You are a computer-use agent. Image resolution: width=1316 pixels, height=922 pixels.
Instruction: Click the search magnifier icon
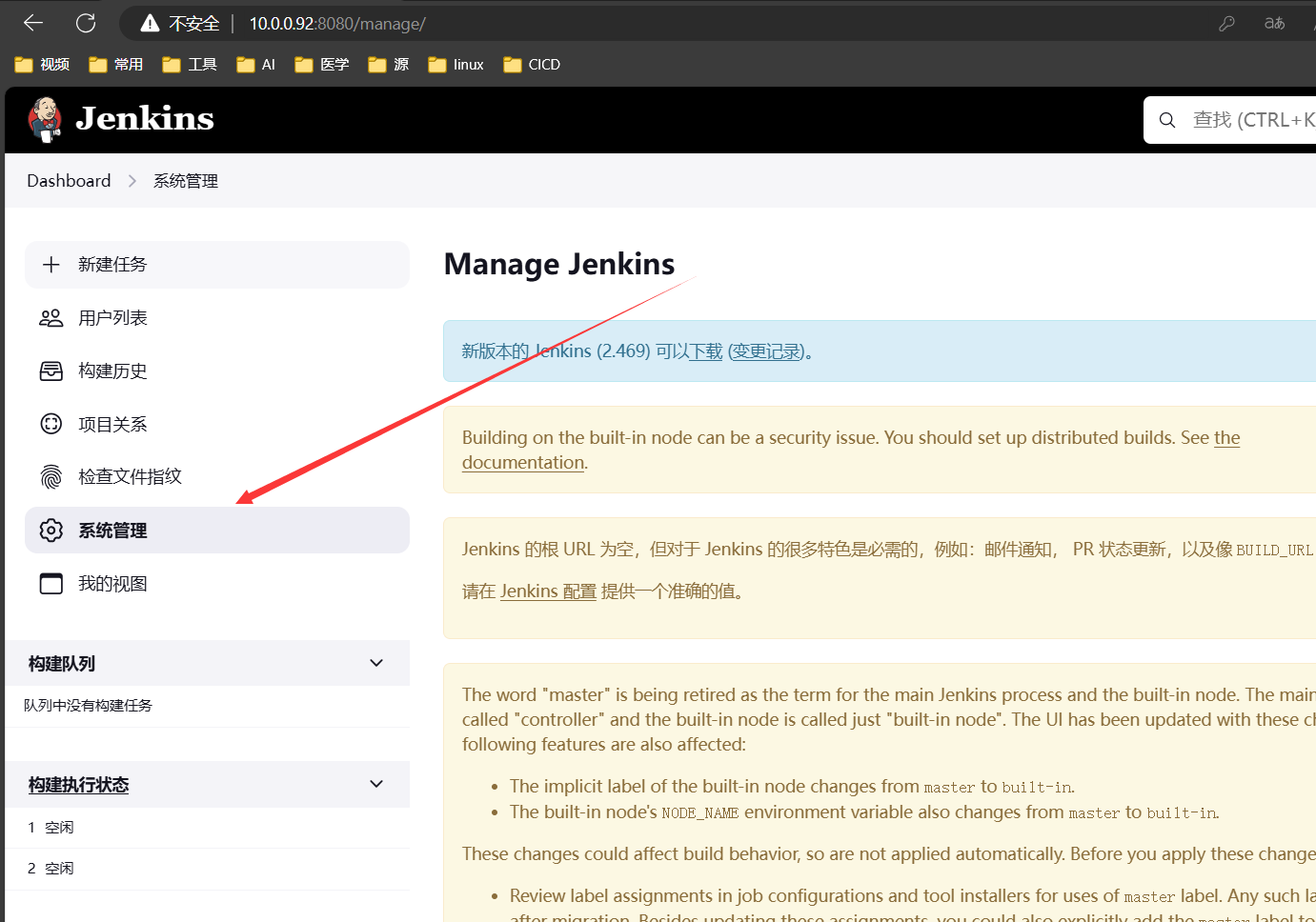pos(1167,120)
